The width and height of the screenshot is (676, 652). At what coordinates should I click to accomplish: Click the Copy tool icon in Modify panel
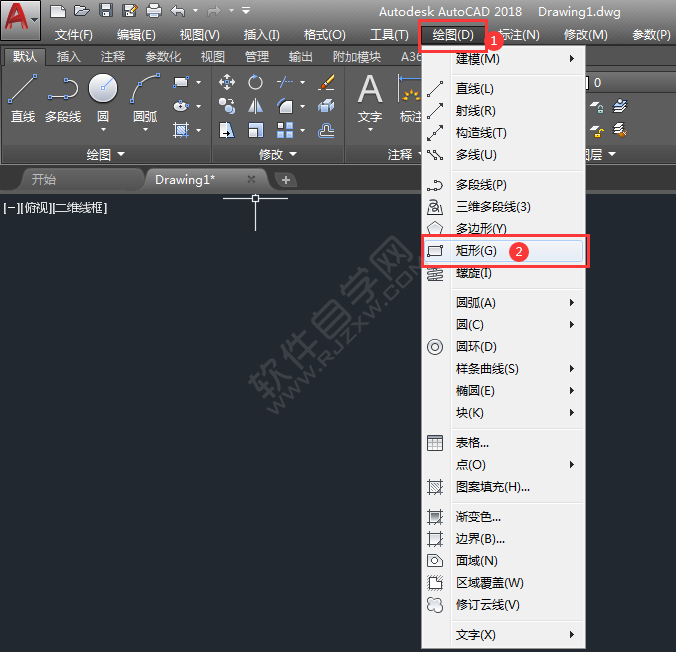tap(227, 106)
